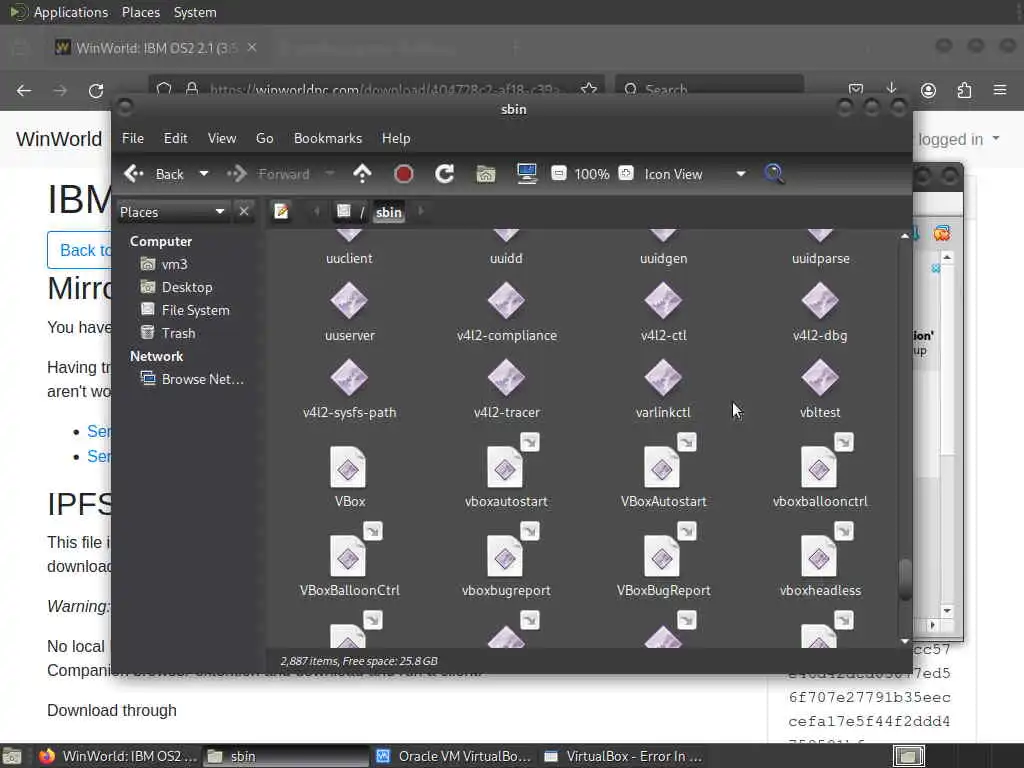Close the Places side pane
The height and width of the screenshot is (768, 1024).
pos(244,212)
